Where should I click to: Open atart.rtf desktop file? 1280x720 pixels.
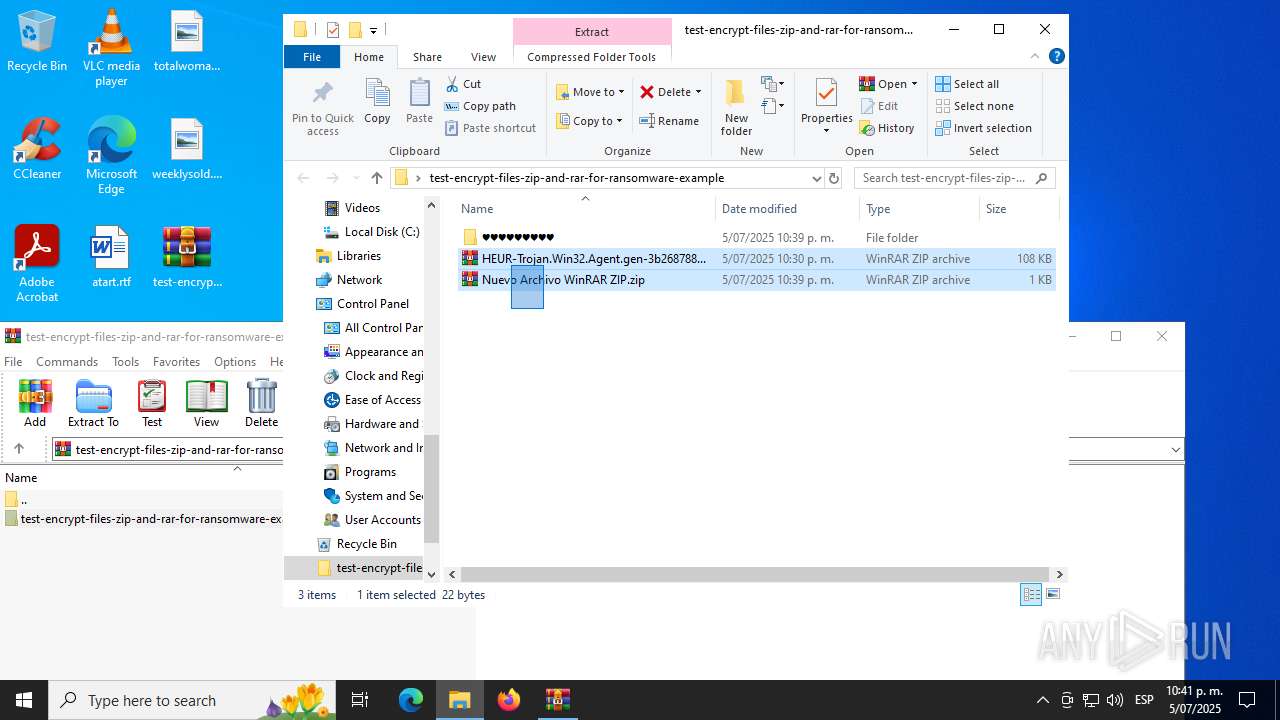[x=111, y=257]
